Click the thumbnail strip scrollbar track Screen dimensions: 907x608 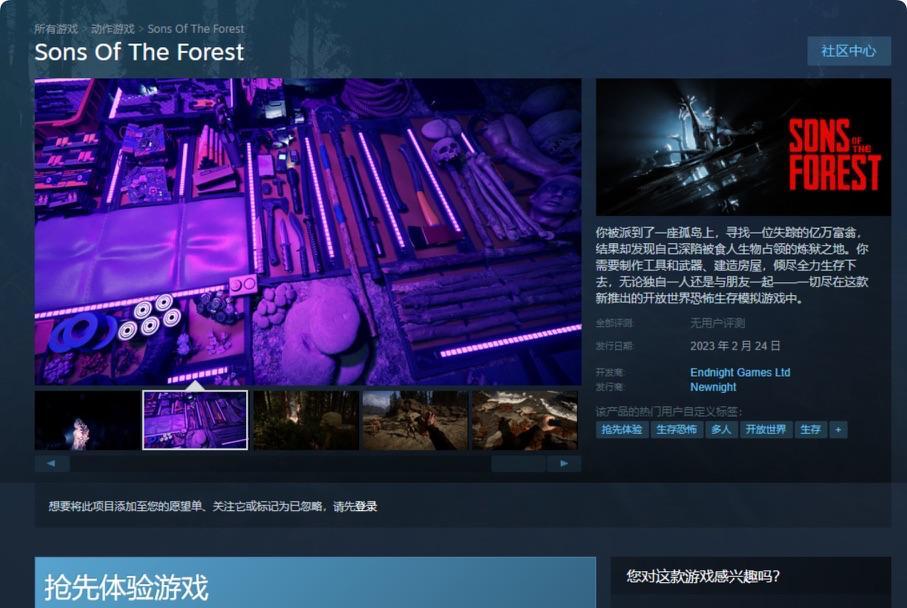(308, 463)
